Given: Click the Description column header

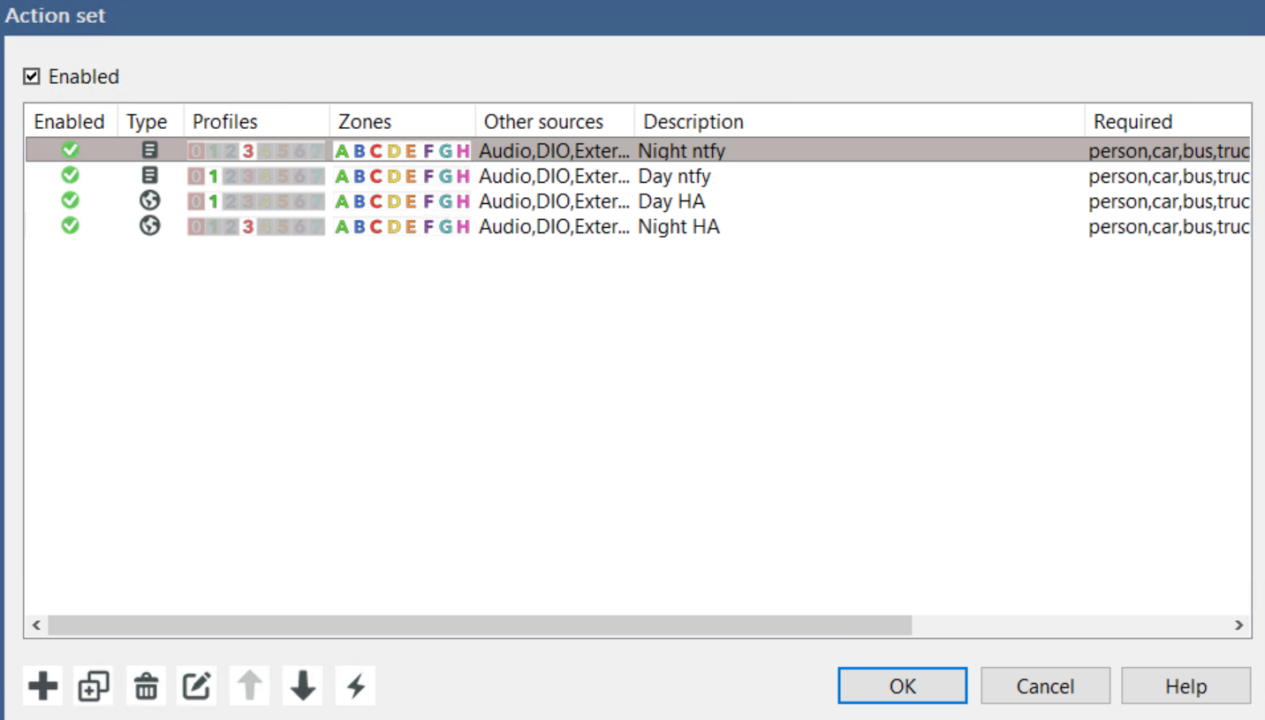Looking at the screenshot, I should (x=693, y=120).
